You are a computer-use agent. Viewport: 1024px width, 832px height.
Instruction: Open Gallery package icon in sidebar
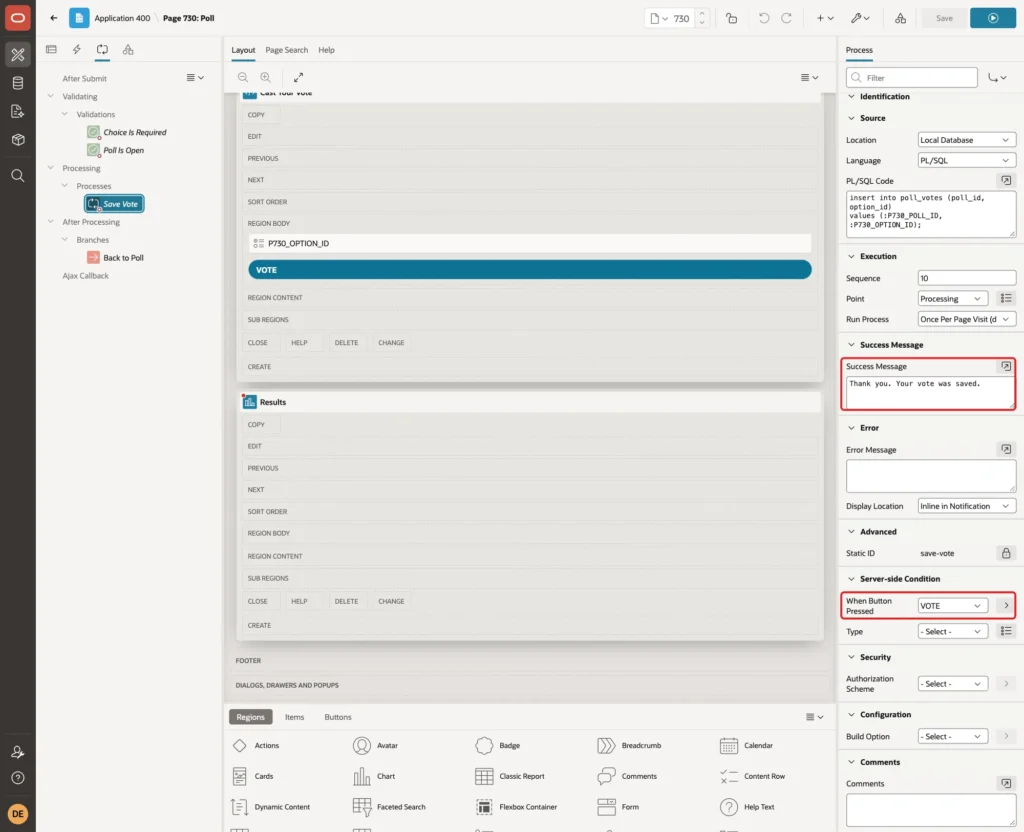click(x=18, y=140)
